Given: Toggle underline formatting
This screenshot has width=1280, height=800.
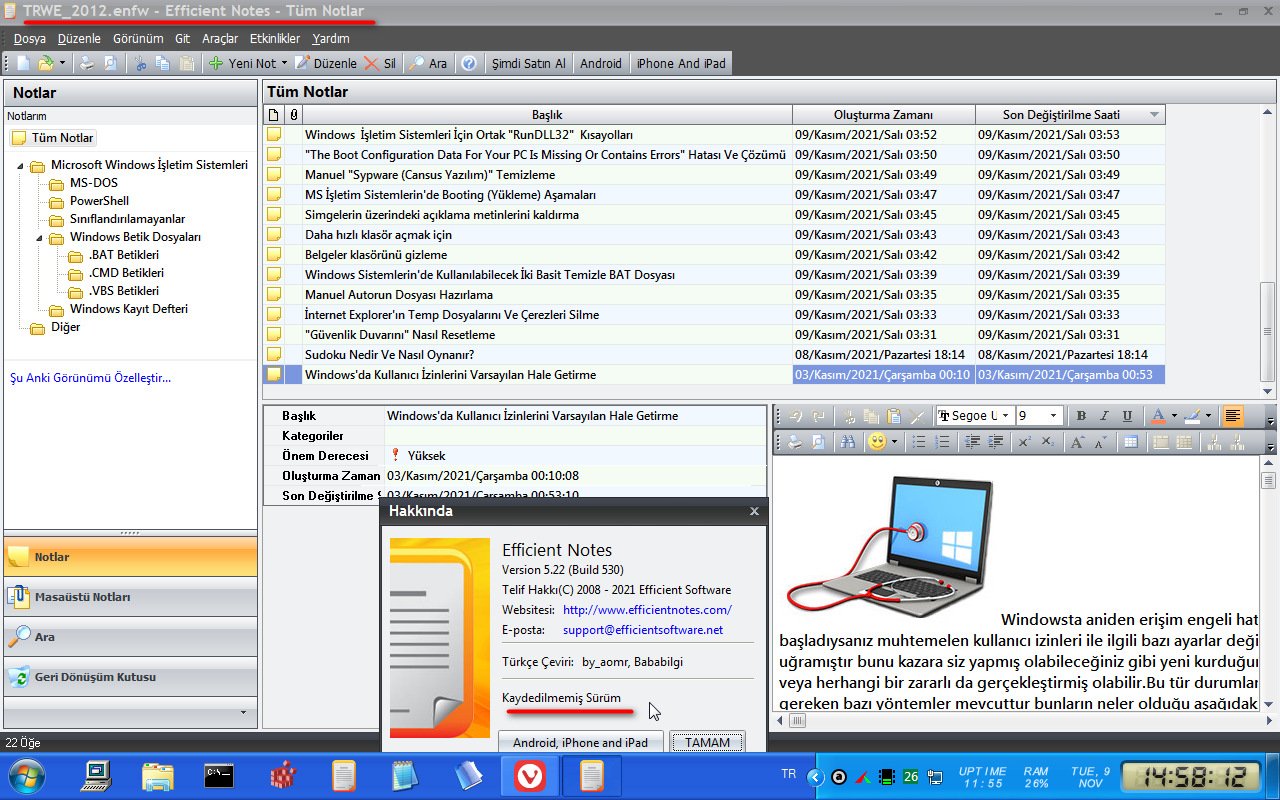Looking at the screenshot, I should point(1127,416).
